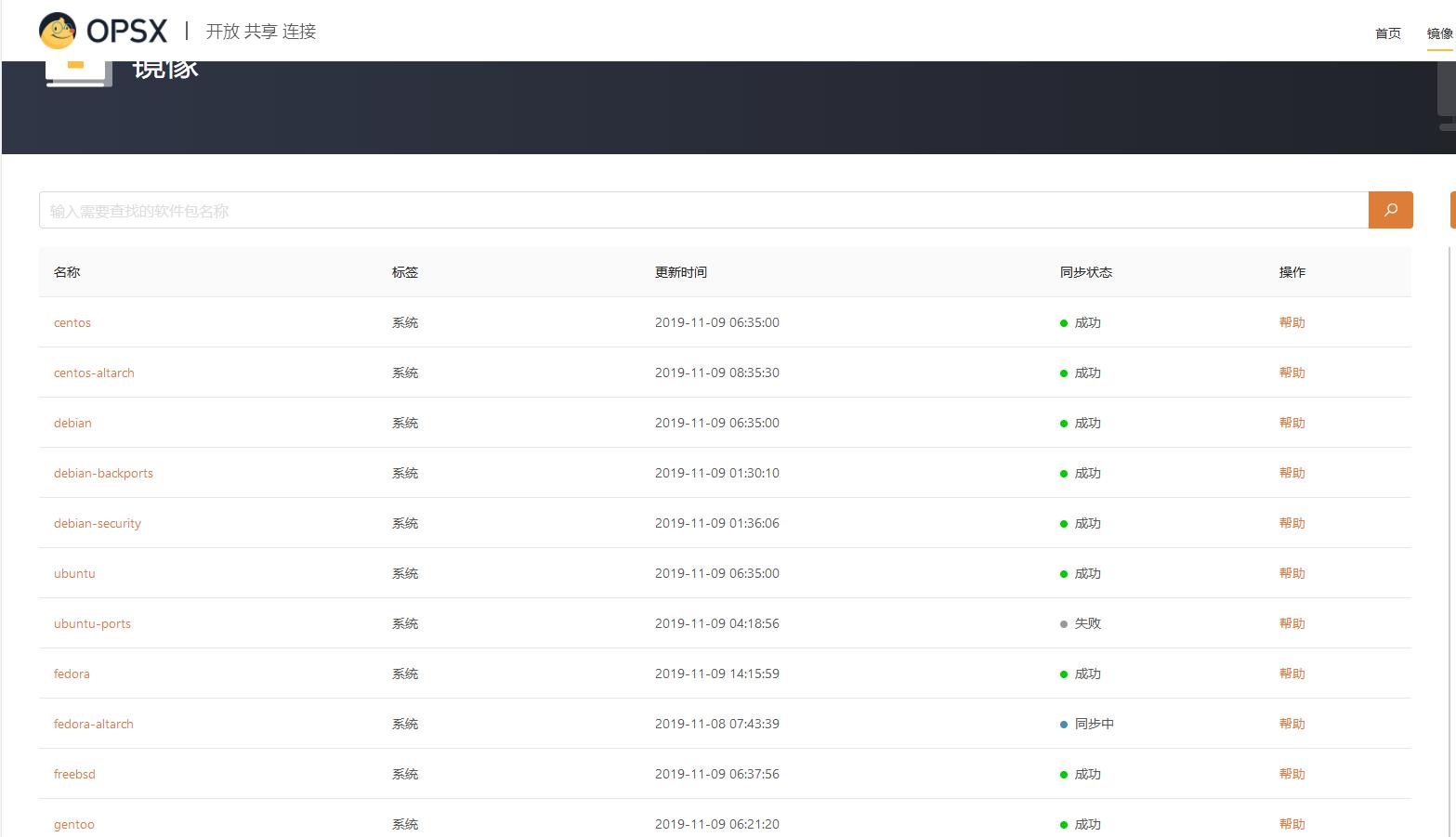Click the package name search field
This screenshot has height=837, width=1456.
click(x=702, y=211)
